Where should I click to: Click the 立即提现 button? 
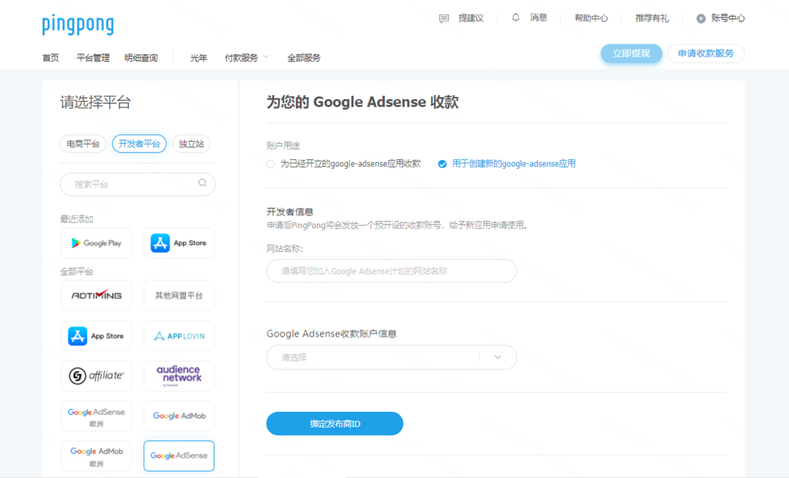tap(631, 53)
